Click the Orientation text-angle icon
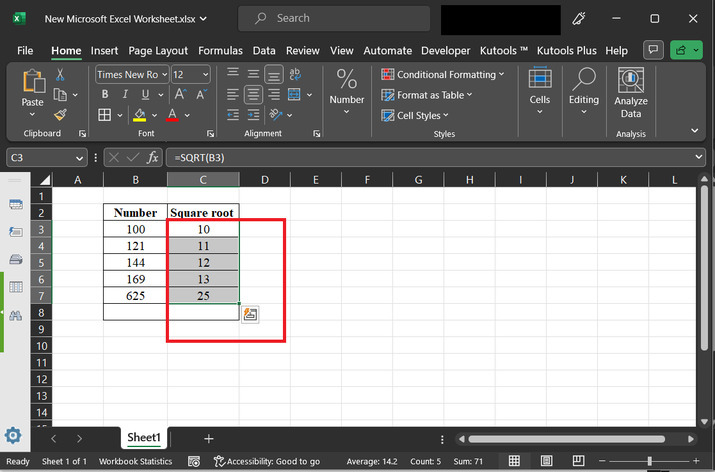 coord(275,115)
